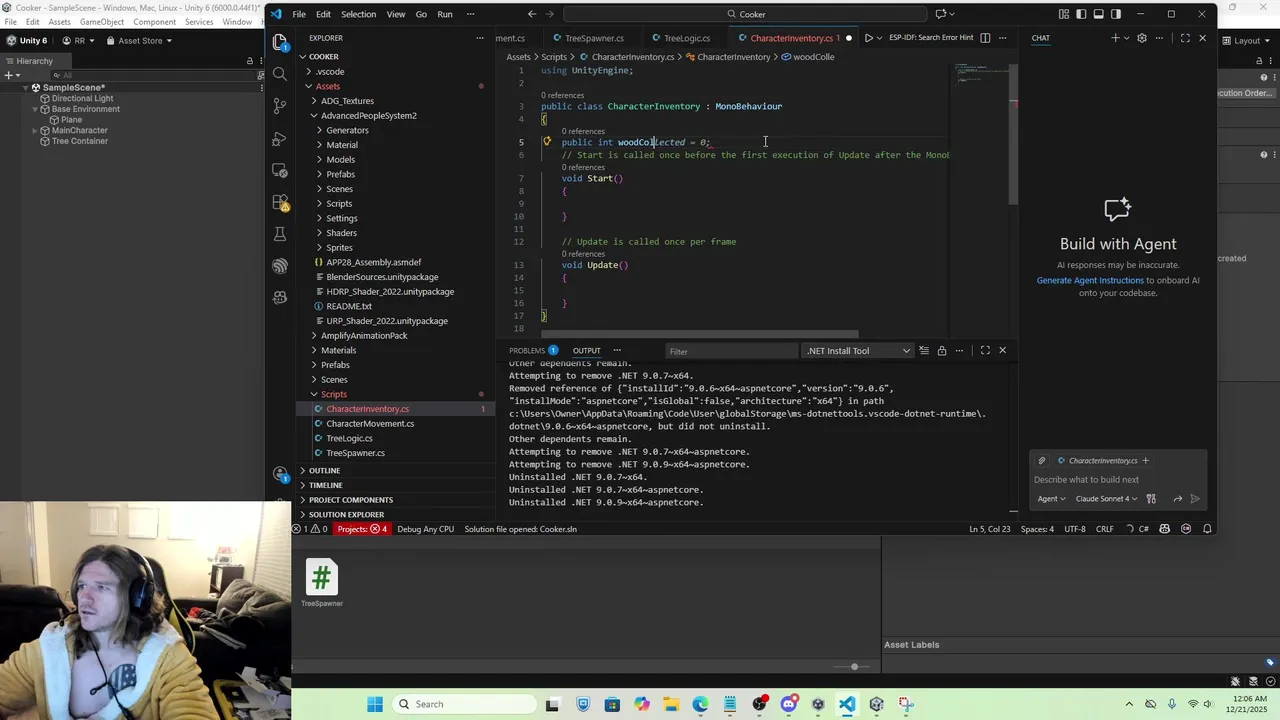Open the Agent mode dropdown in chat
The image size is (1280, 720).
coord(1051,499)
